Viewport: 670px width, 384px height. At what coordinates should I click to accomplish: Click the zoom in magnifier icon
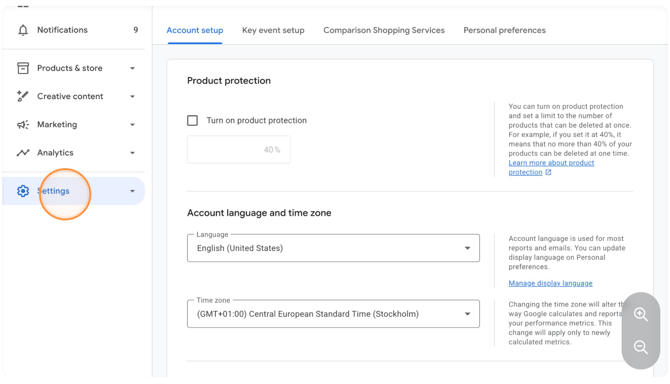point(641,314)
